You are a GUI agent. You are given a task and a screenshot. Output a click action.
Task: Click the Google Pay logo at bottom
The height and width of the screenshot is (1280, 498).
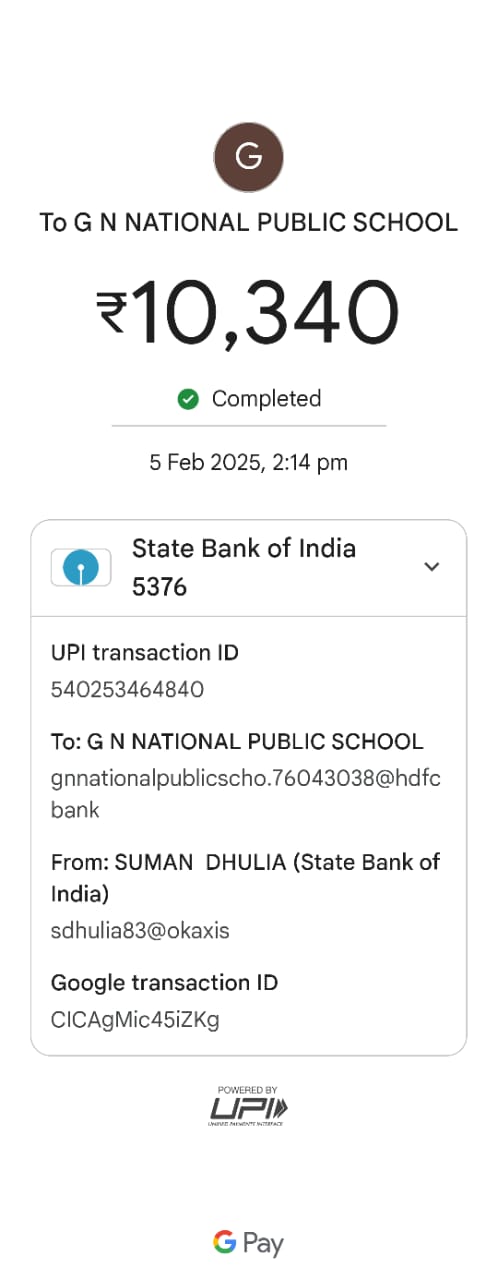click(249, 1243)
